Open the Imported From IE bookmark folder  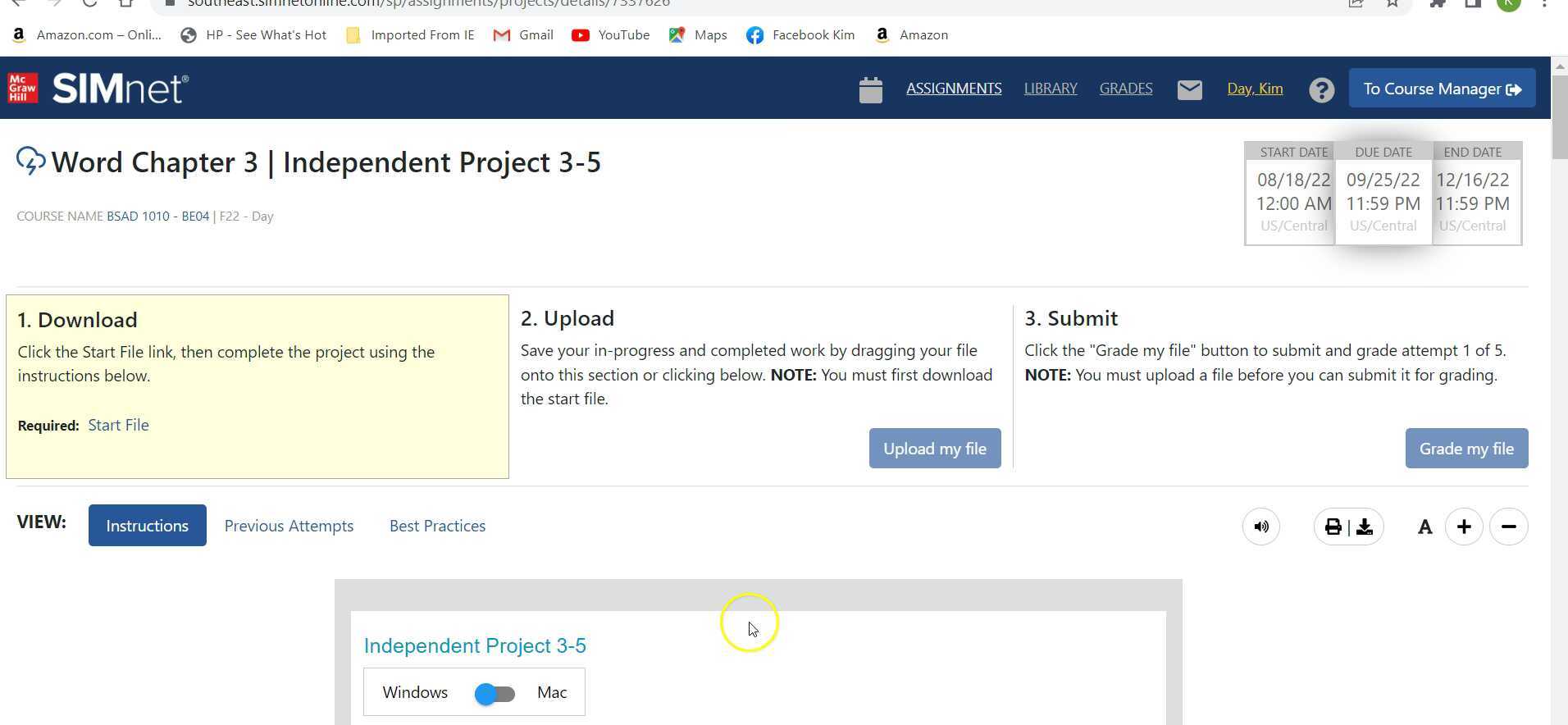pos(410,35)
